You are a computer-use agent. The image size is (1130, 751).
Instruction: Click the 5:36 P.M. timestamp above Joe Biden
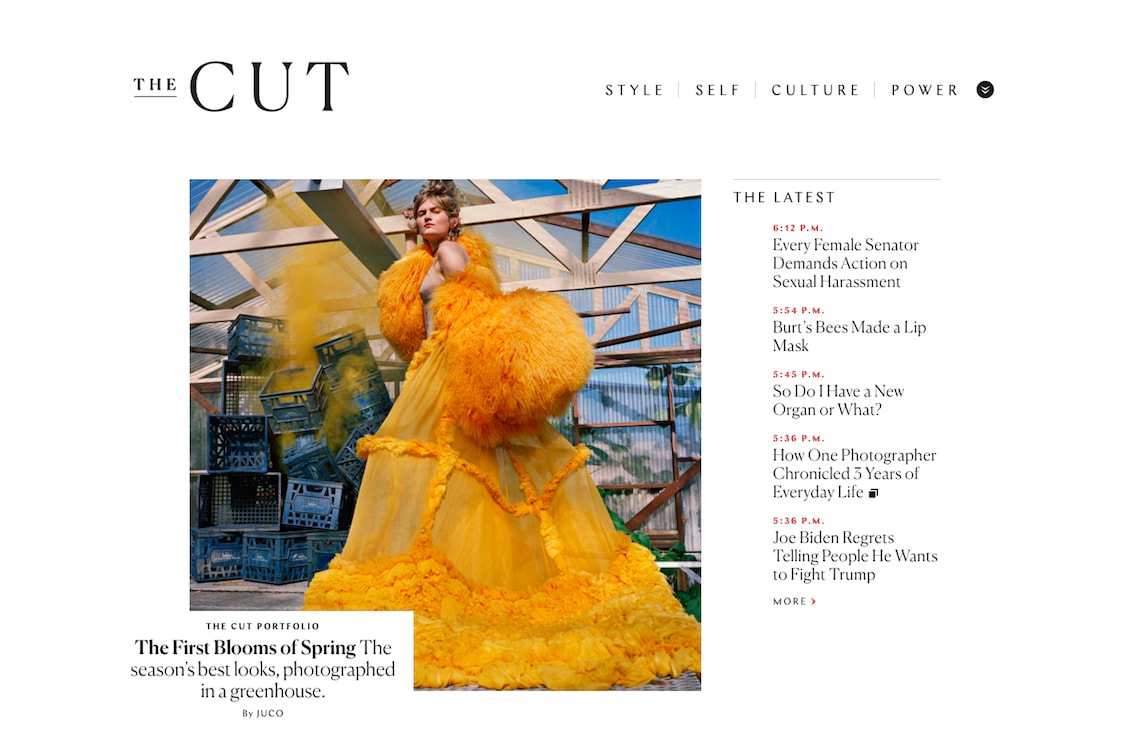click(x=798, y=521)
